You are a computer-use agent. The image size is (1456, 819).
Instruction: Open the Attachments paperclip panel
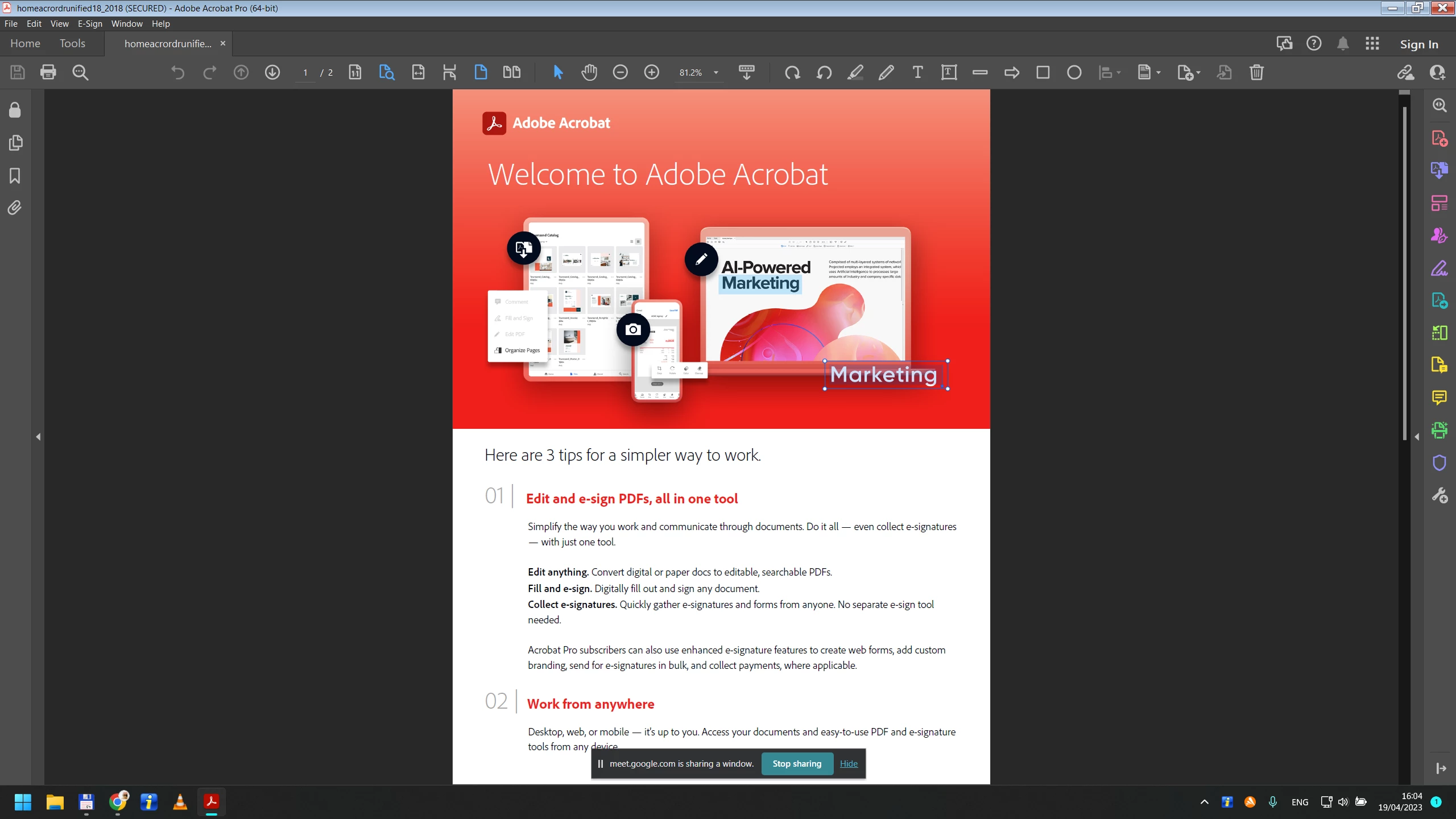(x=15, y=208)
